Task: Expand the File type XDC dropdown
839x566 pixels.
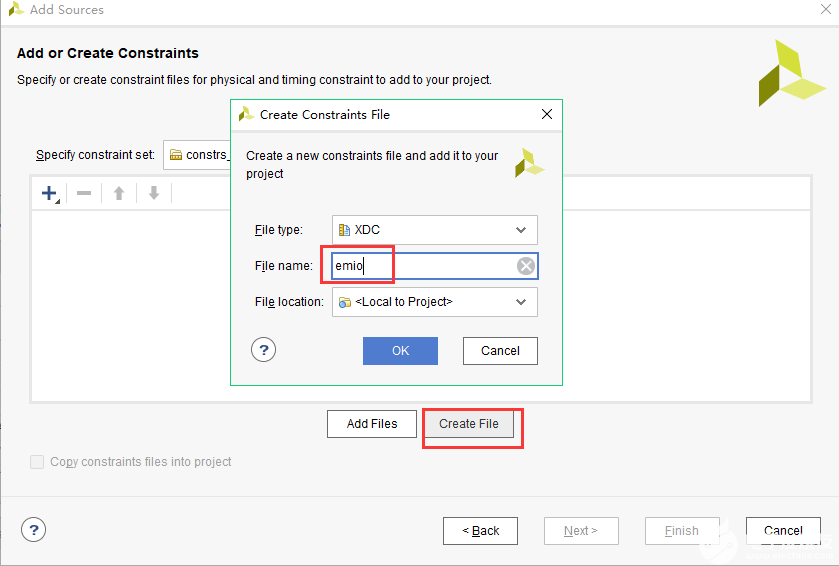Action: pyautogui.click(x=520, y=230)
